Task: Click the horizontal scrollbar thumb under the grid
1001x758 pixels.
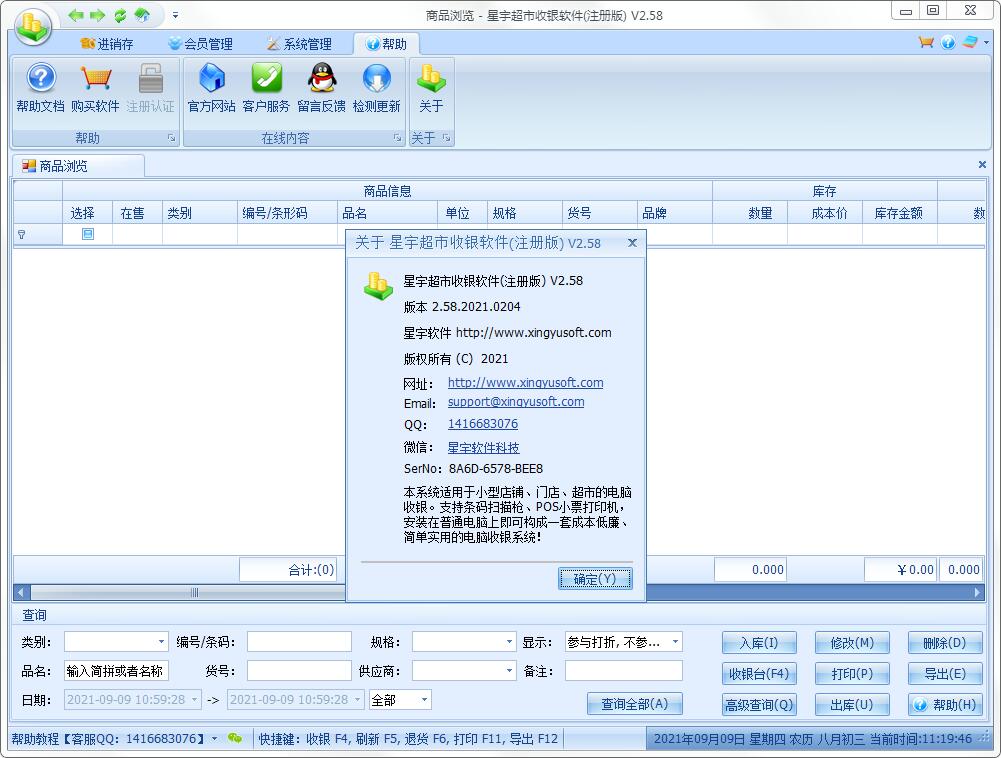Action: pyautogui.click(x=194, y=592)
